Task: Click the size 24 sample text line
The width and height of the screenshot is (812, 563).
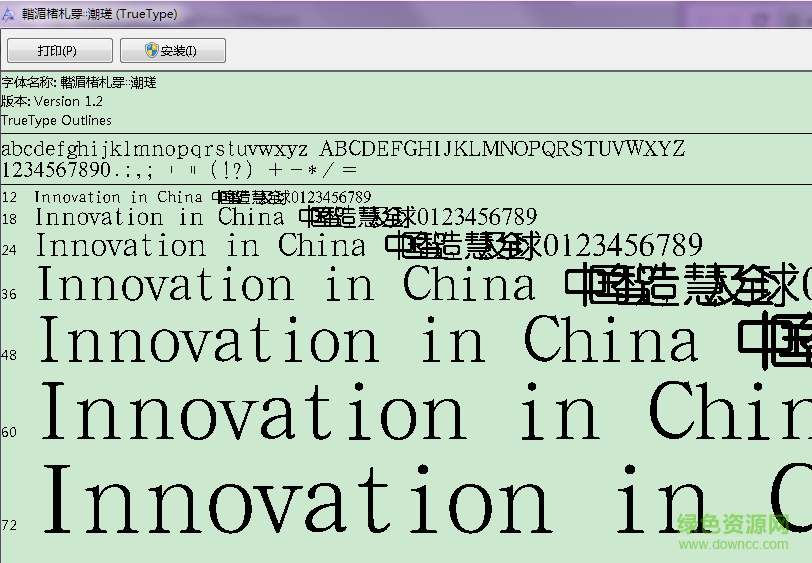Action: click(x=369, y=246)
